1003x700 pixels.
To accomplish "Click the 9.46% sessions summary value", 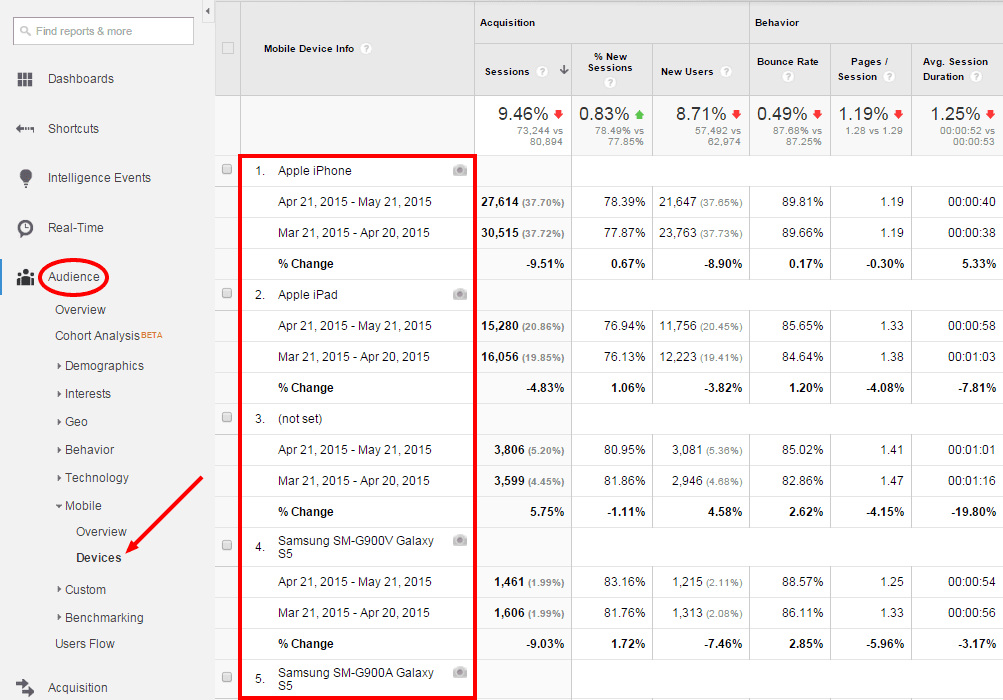I will click(x=523, y=114).
